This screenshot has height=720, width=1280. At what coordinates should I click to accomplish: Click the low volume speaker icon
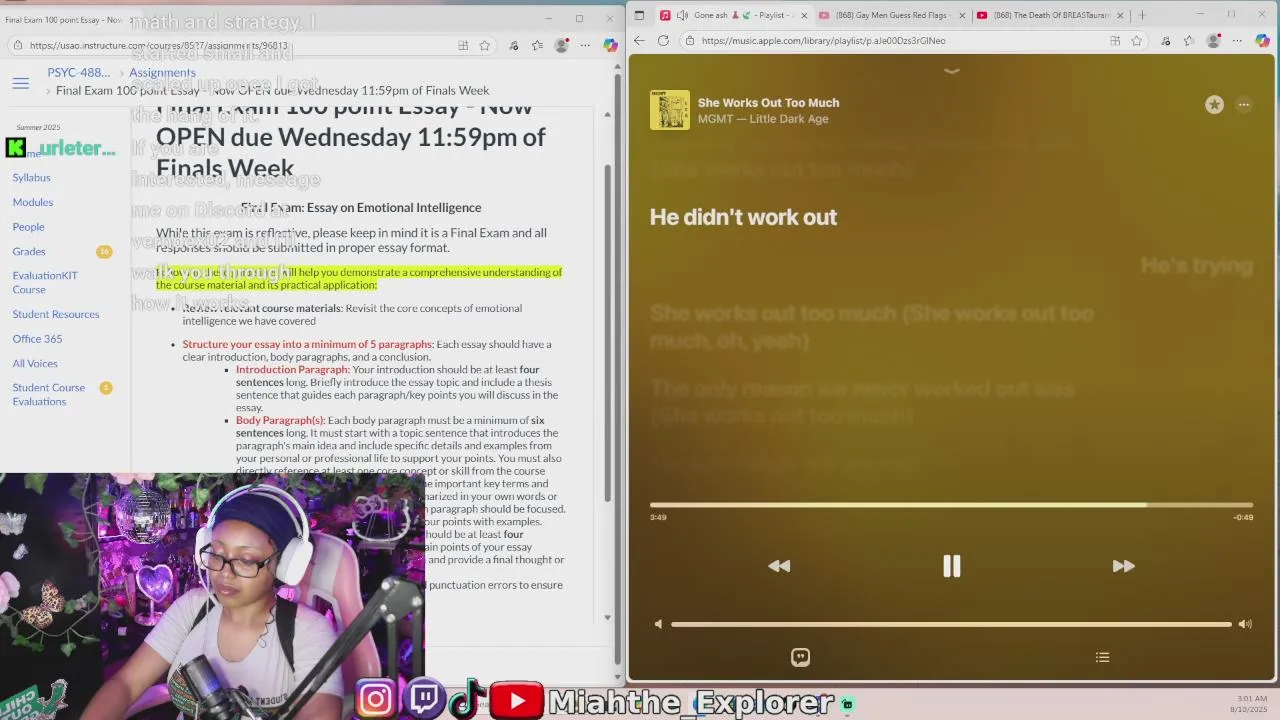658,624
